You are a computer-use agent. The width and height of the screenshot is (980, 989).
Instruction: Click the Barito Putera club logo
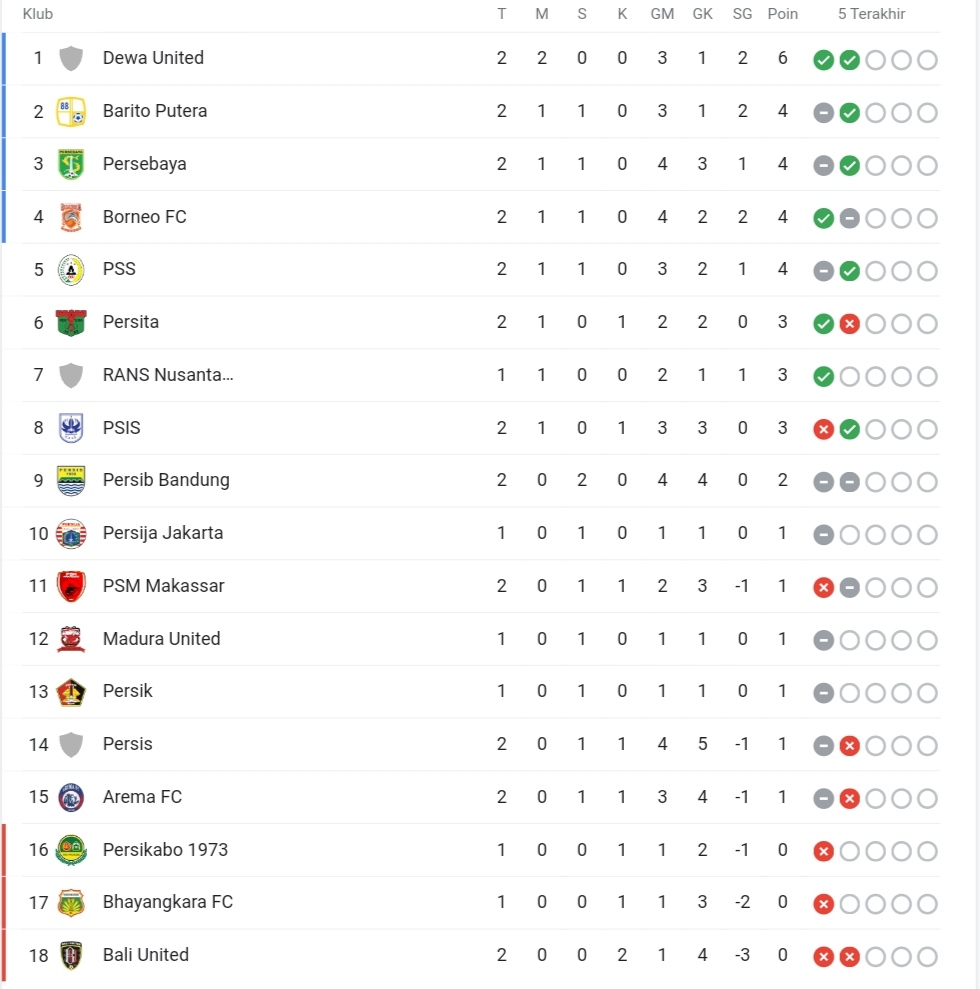[71, 112]
